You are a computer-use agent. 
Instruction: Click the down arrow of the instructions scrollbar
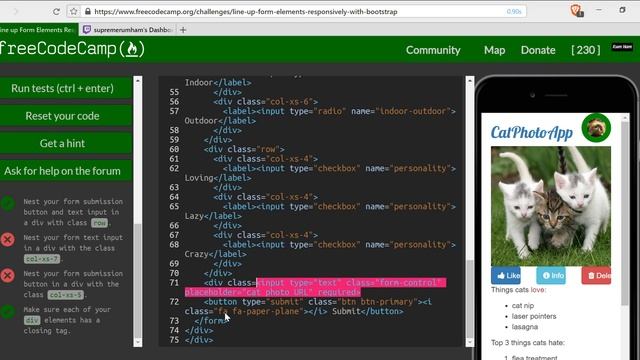138,342
